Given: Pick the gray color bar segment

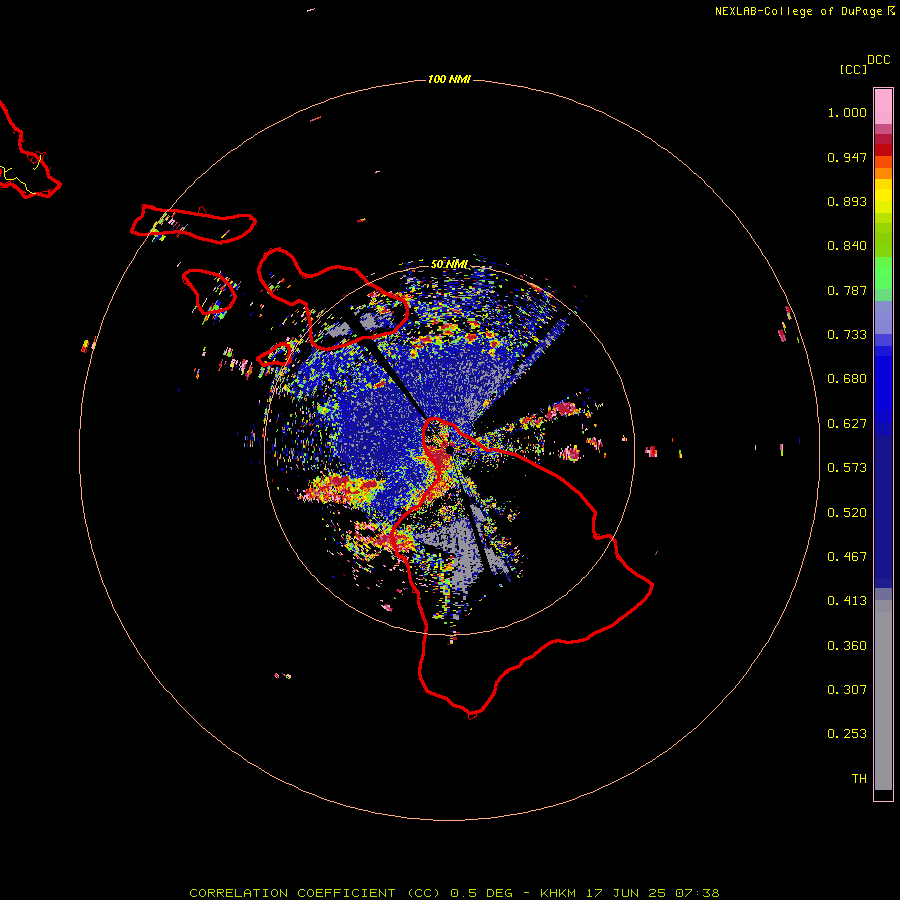Looking at the screenshot, I should pyautogui.click(x=883, y=695).
